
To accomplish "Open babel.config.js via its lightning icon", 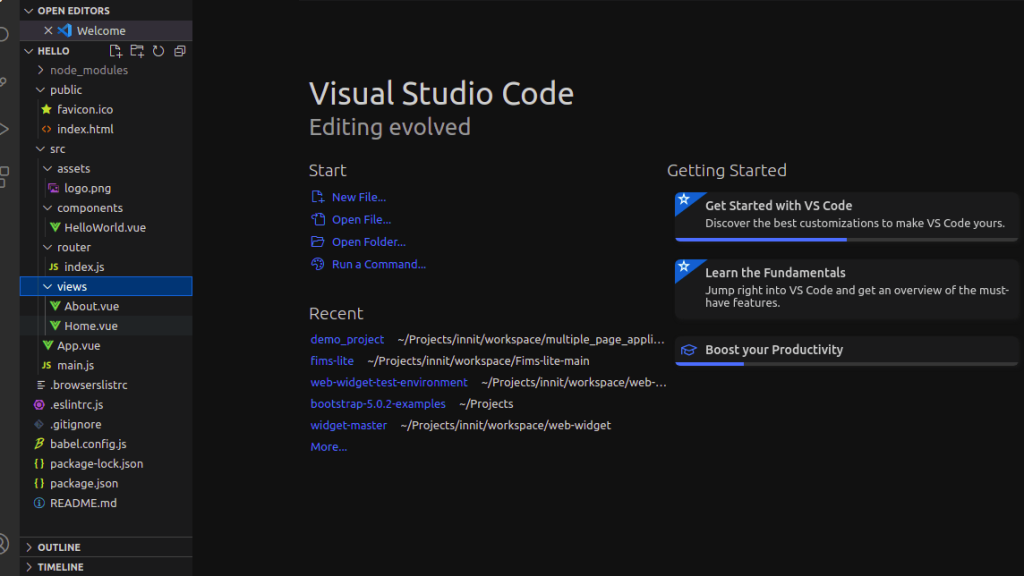I will click(38, 443).
